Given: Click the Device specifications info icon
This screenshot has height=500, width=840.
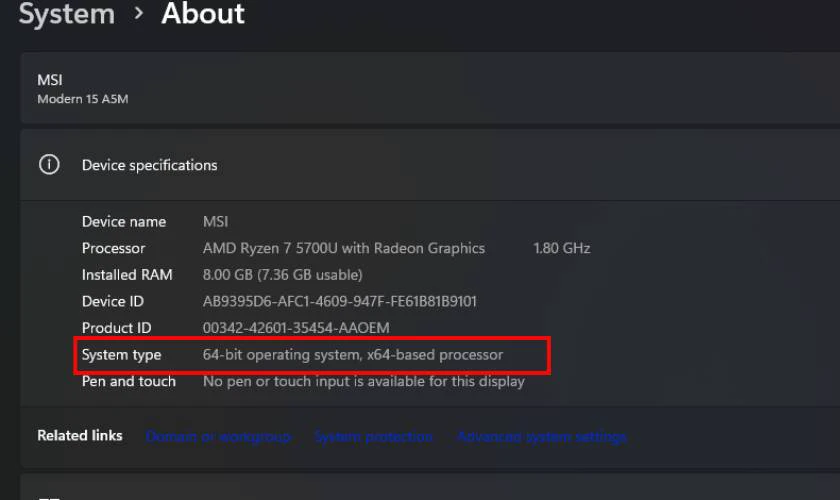Looking at the screenshot, I should click(49, 165).
